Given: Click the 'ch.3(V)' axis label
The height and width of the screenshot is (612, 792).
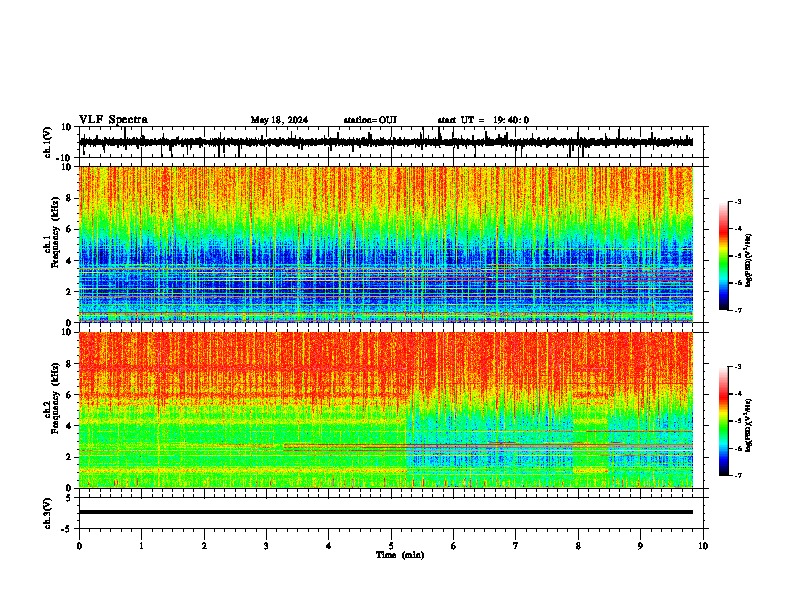Looking at the screenshot, I should coord(48,513).
